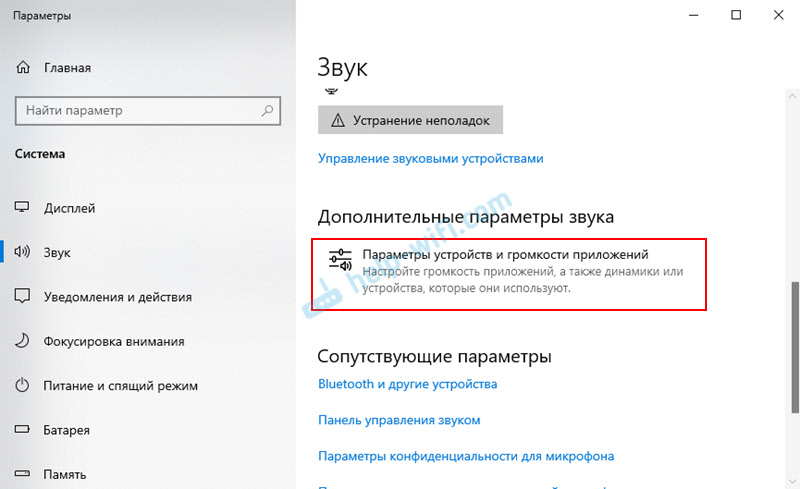The height and width of the screenshot is (489, 800).
Task: Close the Параметры window
Action: coord(779,15)
